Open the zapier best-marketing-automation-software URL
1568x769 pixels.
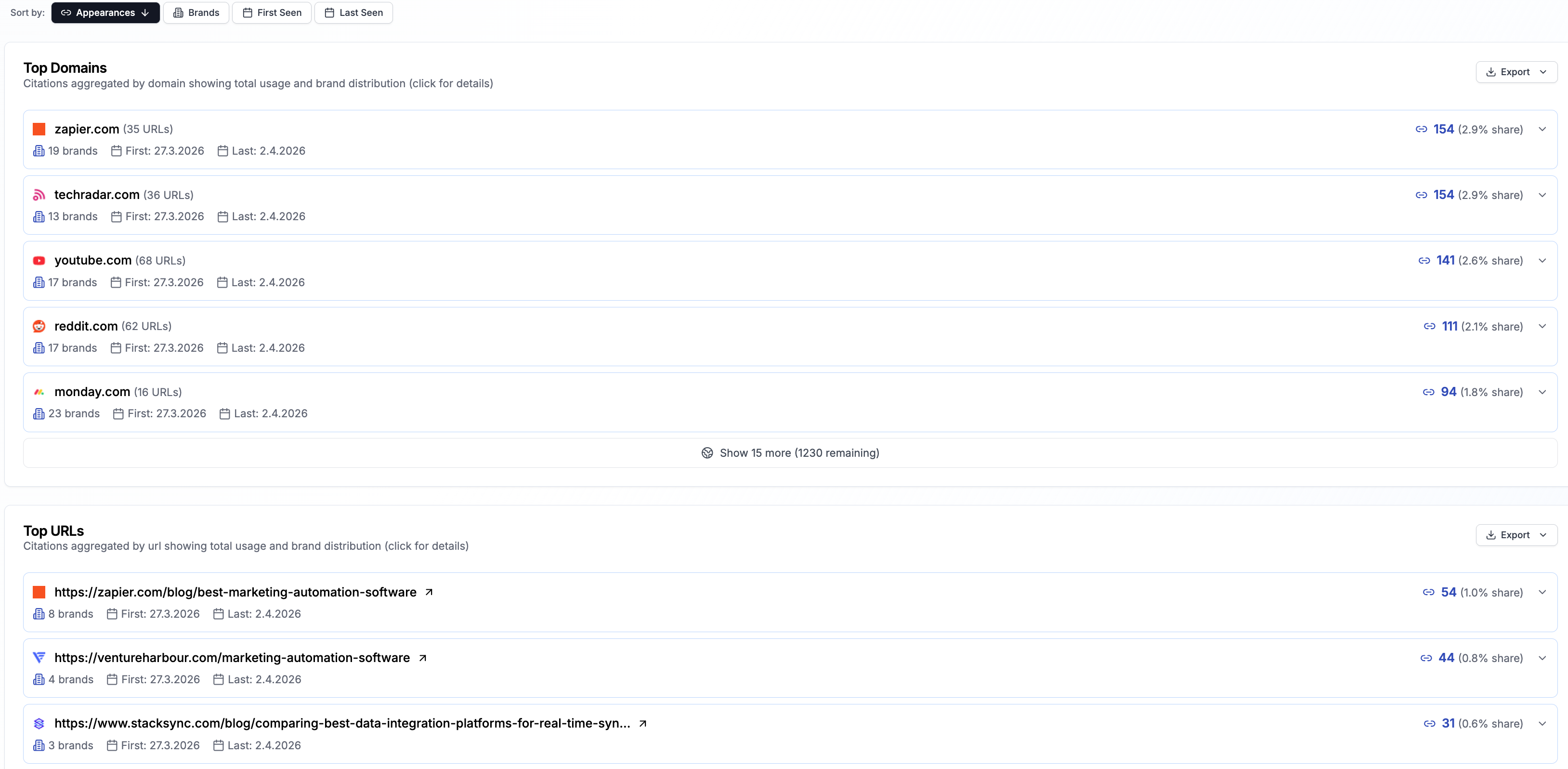coord(235,593)
